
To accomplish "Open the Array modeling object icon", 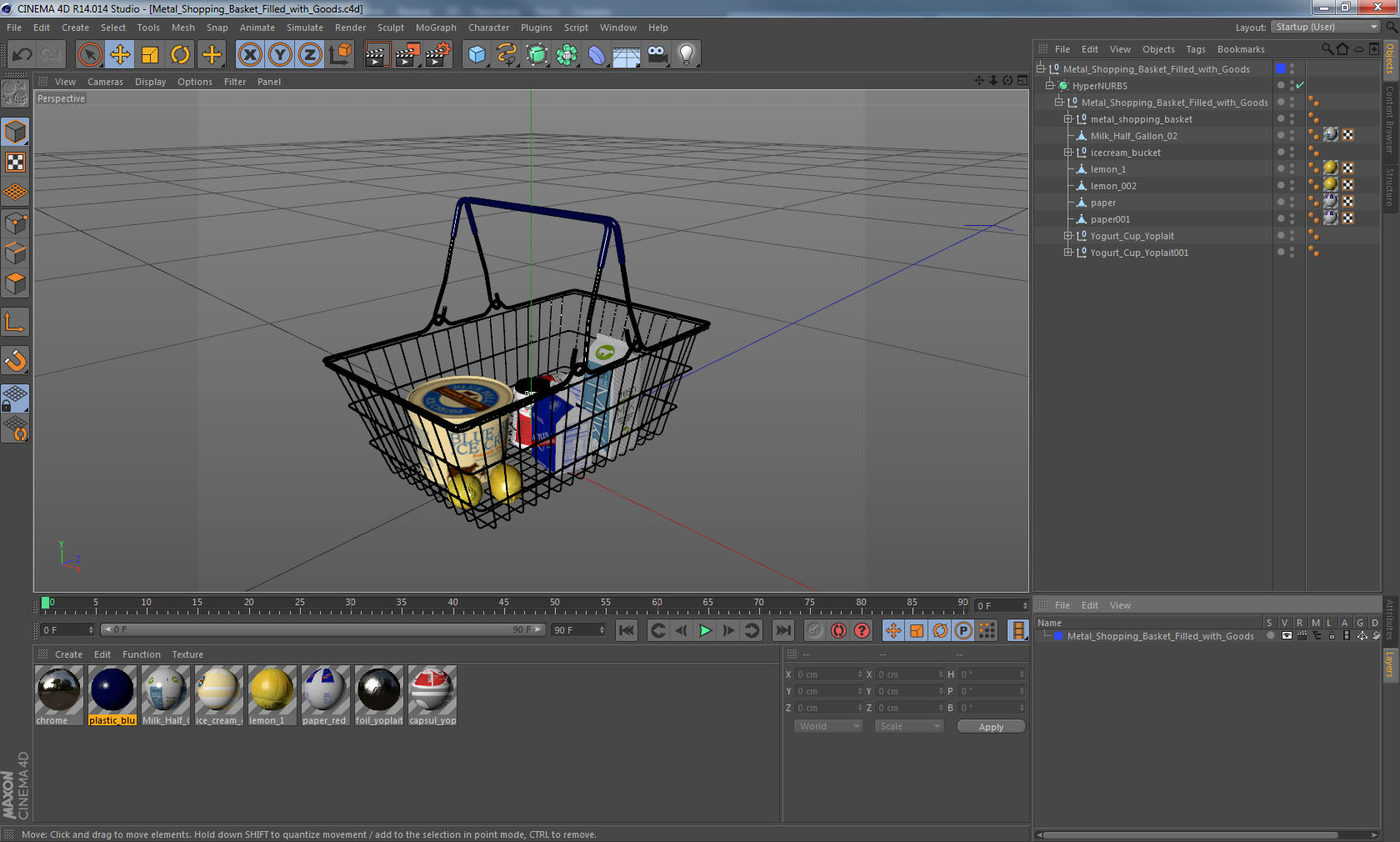I will pos(567,55).
